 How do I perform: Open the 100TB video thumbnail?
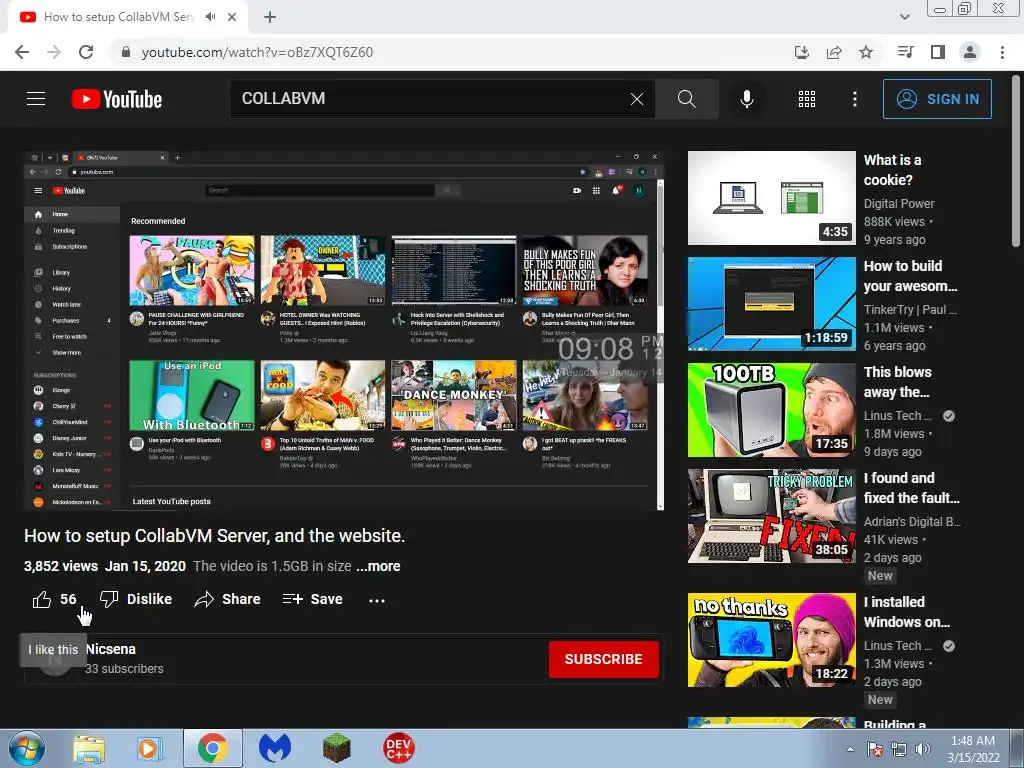click(x=771, y=409)
